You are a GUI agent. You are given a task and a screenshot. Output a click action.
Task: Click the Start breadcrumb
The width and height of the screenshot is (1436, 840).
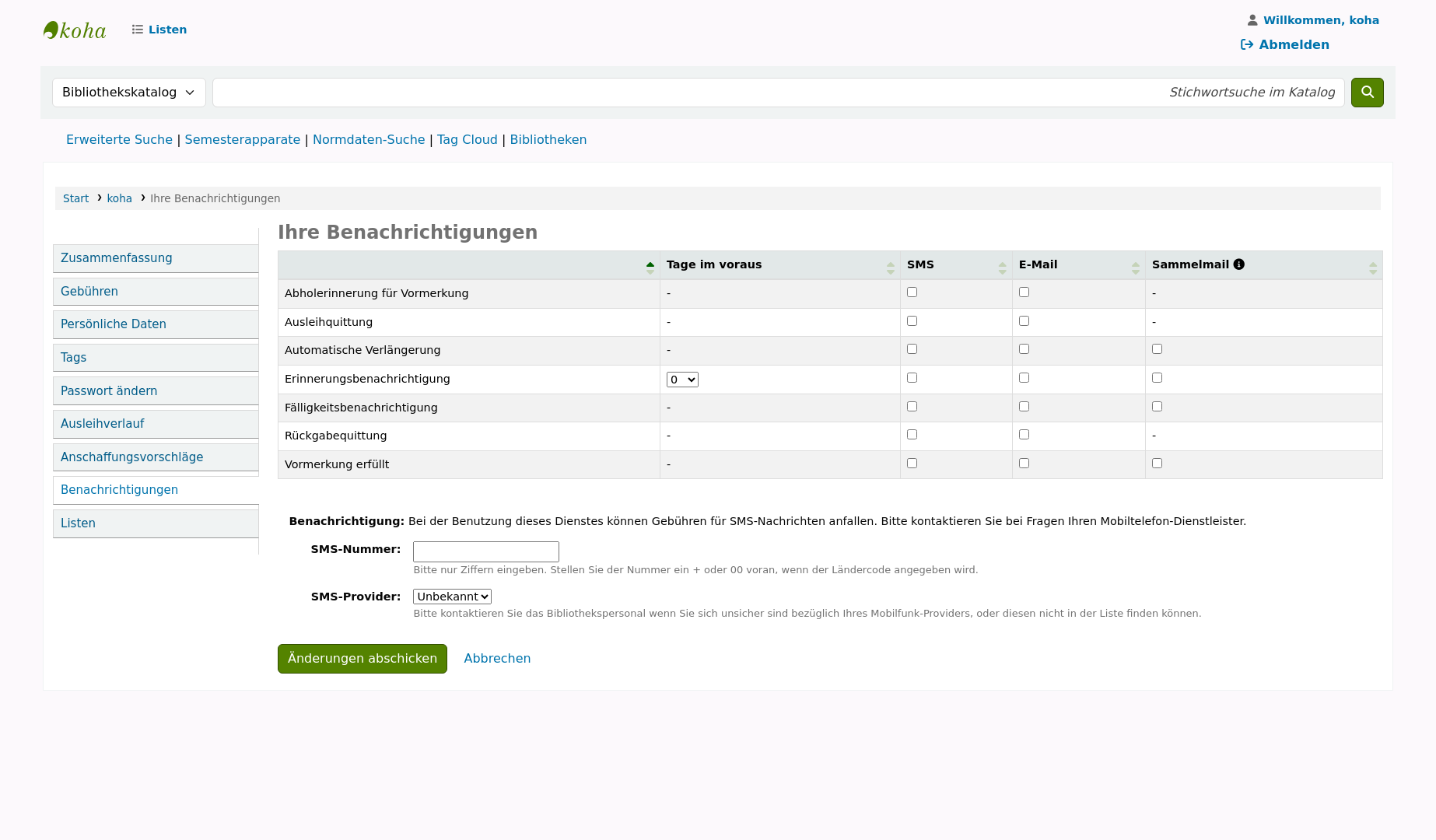point(75,198)
